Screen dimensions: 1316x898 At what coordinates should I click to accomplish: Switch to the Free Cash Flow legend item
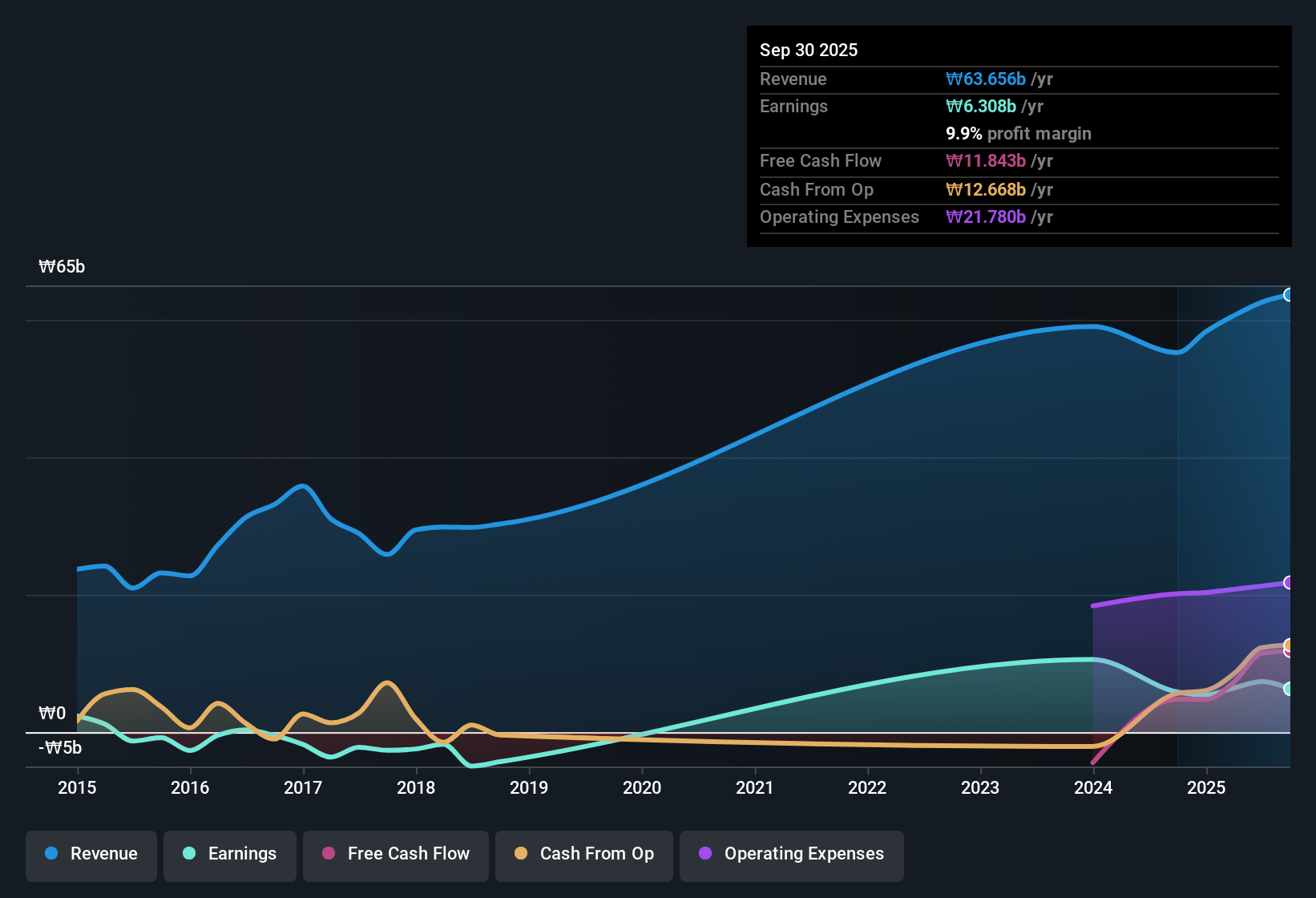point(395,855)
